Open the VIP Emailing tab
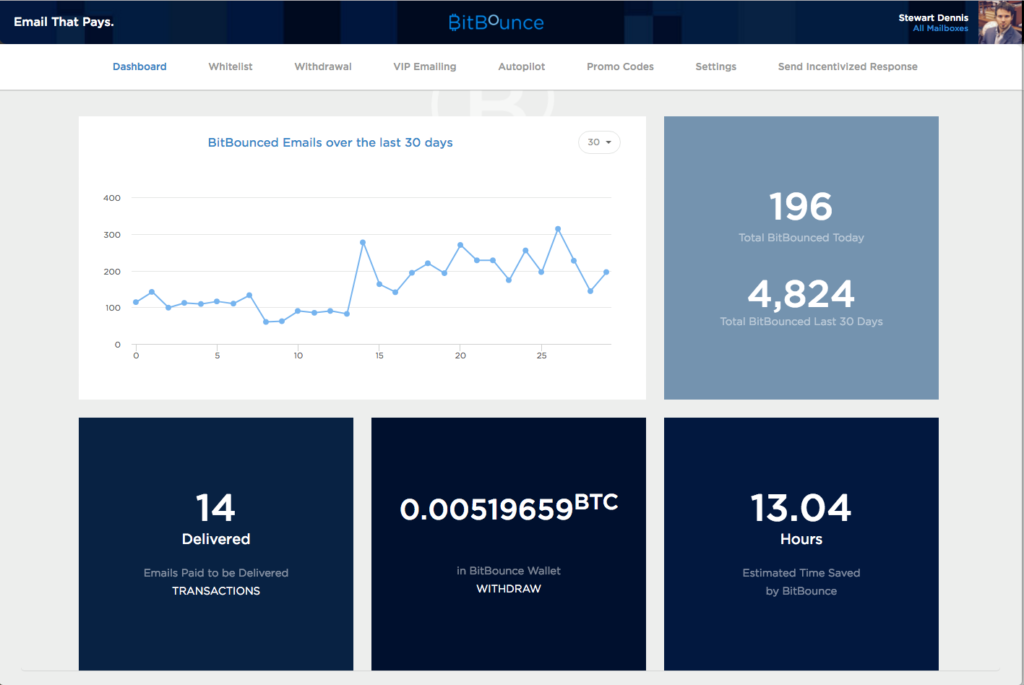 (x=425, y=67)
